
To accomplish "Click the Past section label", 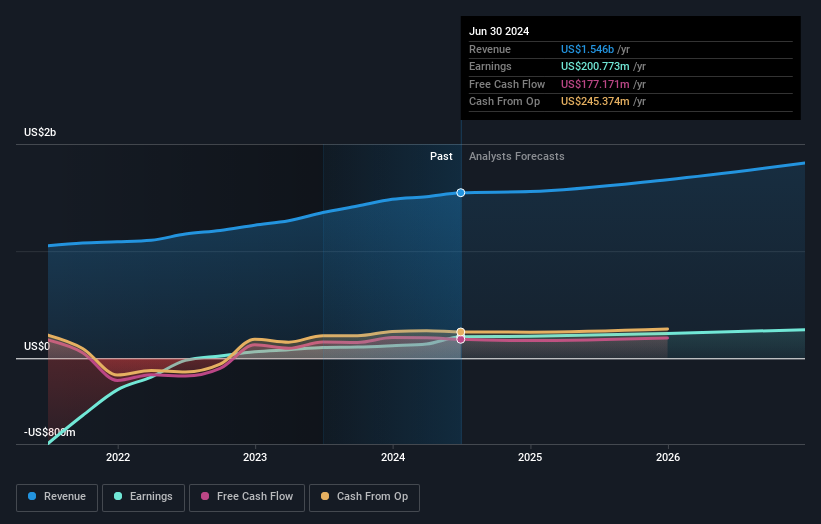I will click(x=441, y=156).
